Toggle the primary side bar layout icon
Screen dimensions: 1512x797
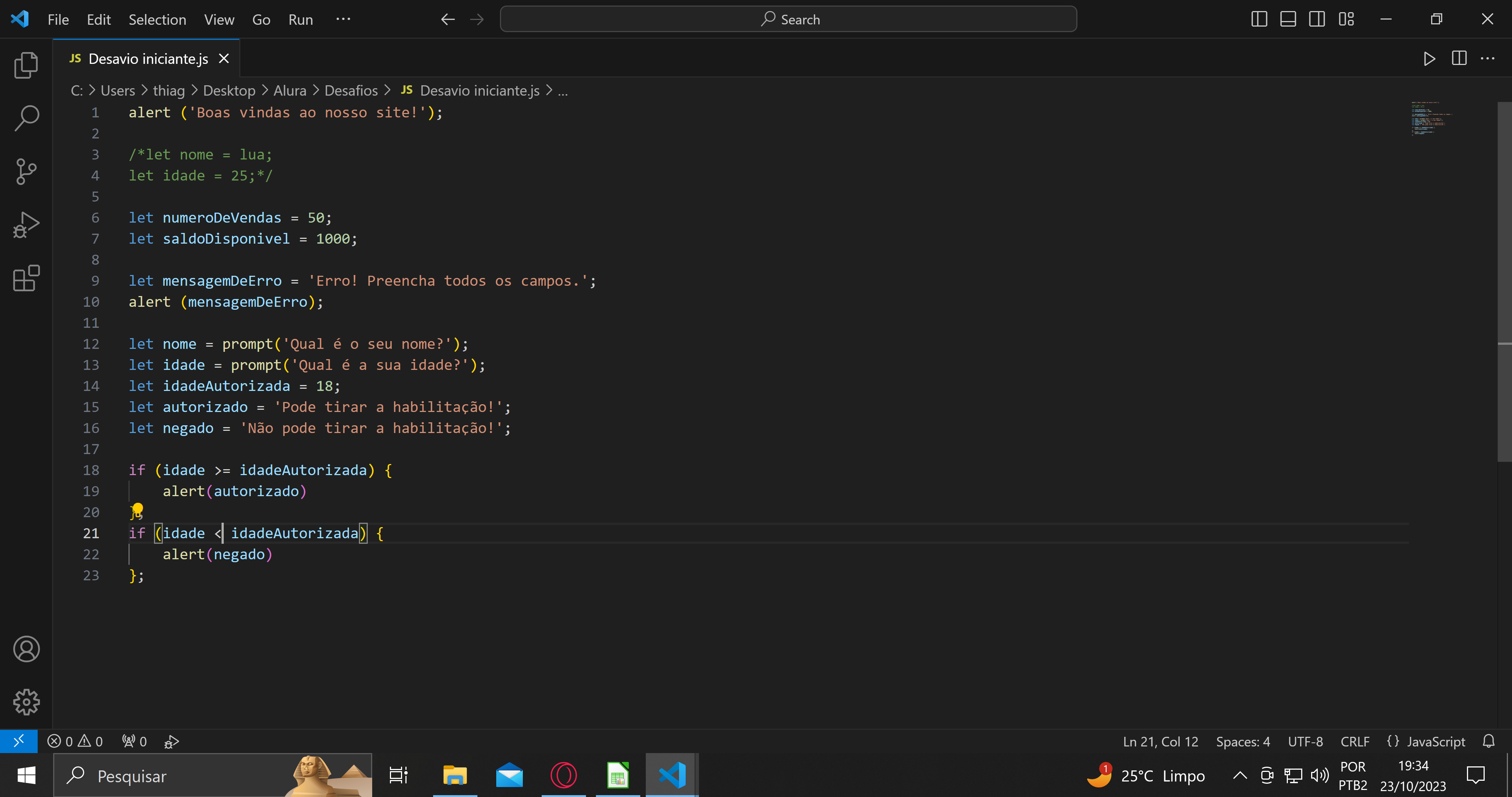point(1259,19)
